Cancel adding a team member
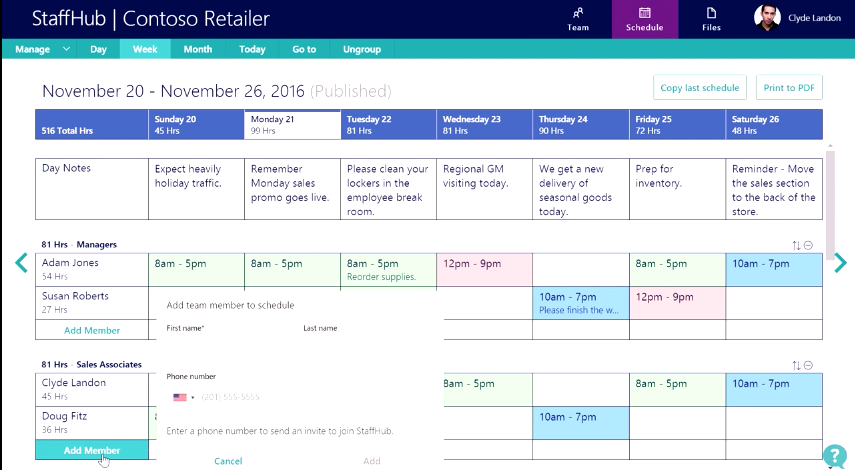 click(x=228, y=461)
